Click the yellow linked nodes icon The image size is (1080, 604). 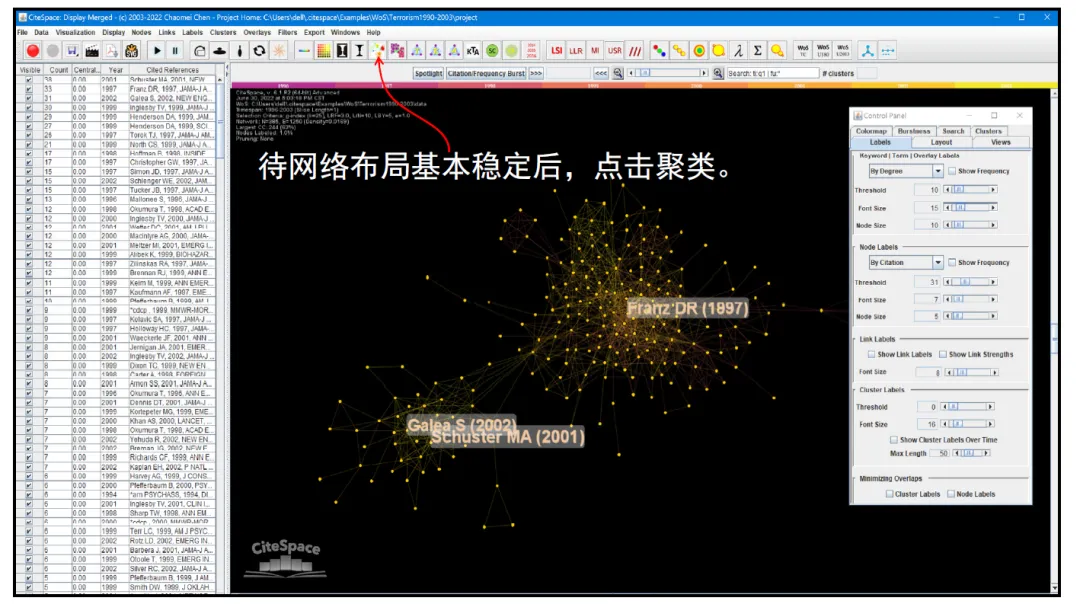coord(679,50)
